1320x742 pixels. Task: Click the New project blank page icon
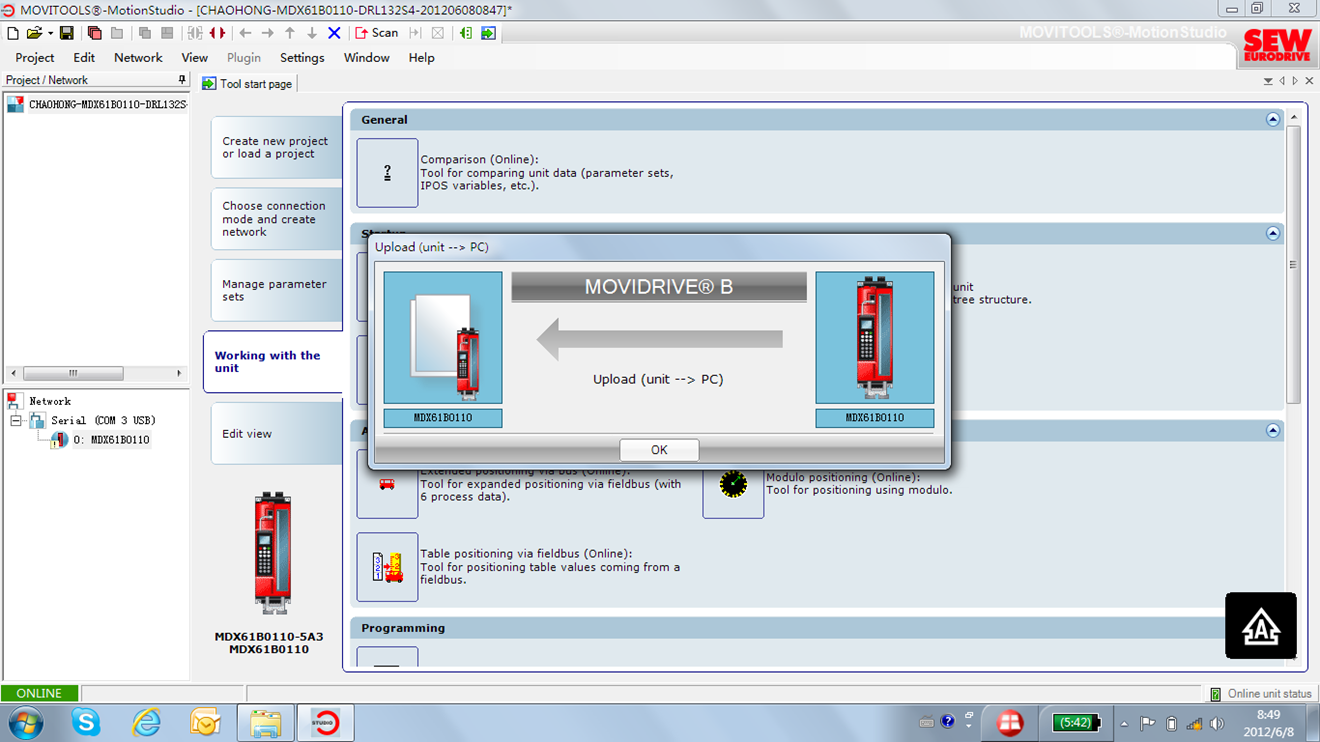point(13,33)
